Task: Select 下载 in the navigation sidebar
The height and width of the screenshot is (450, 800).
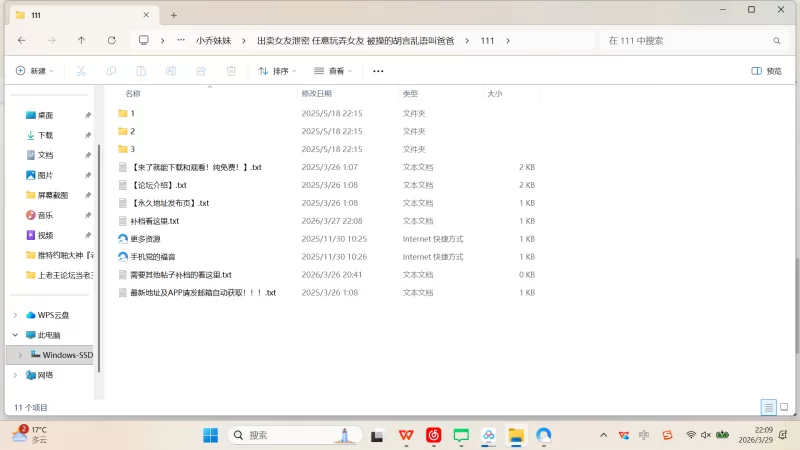Action: [x=45, y=135]
